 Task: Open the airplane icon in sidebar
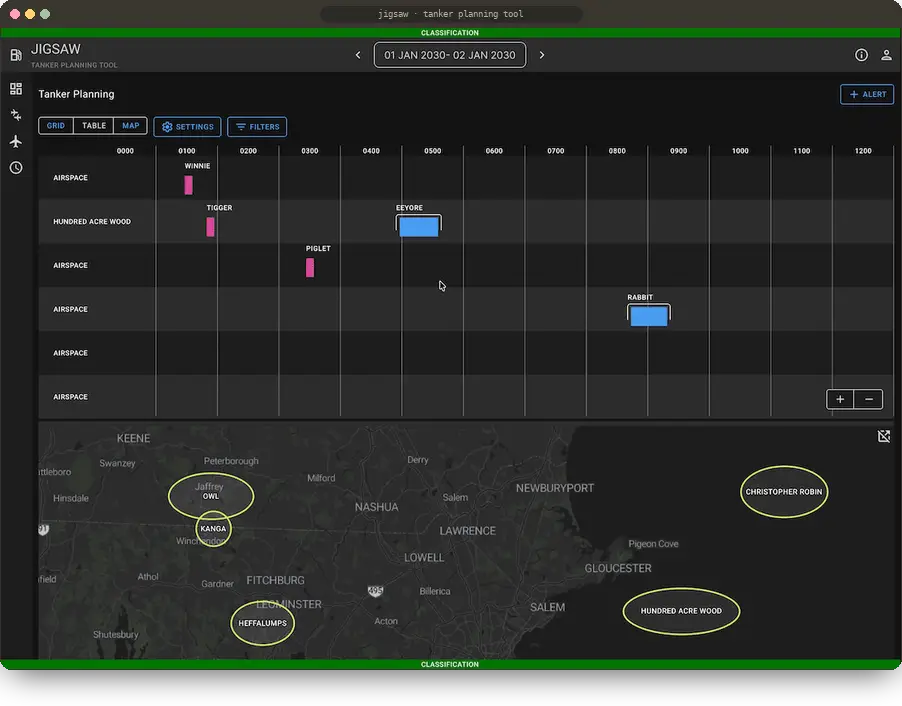[x=16, y=141]
